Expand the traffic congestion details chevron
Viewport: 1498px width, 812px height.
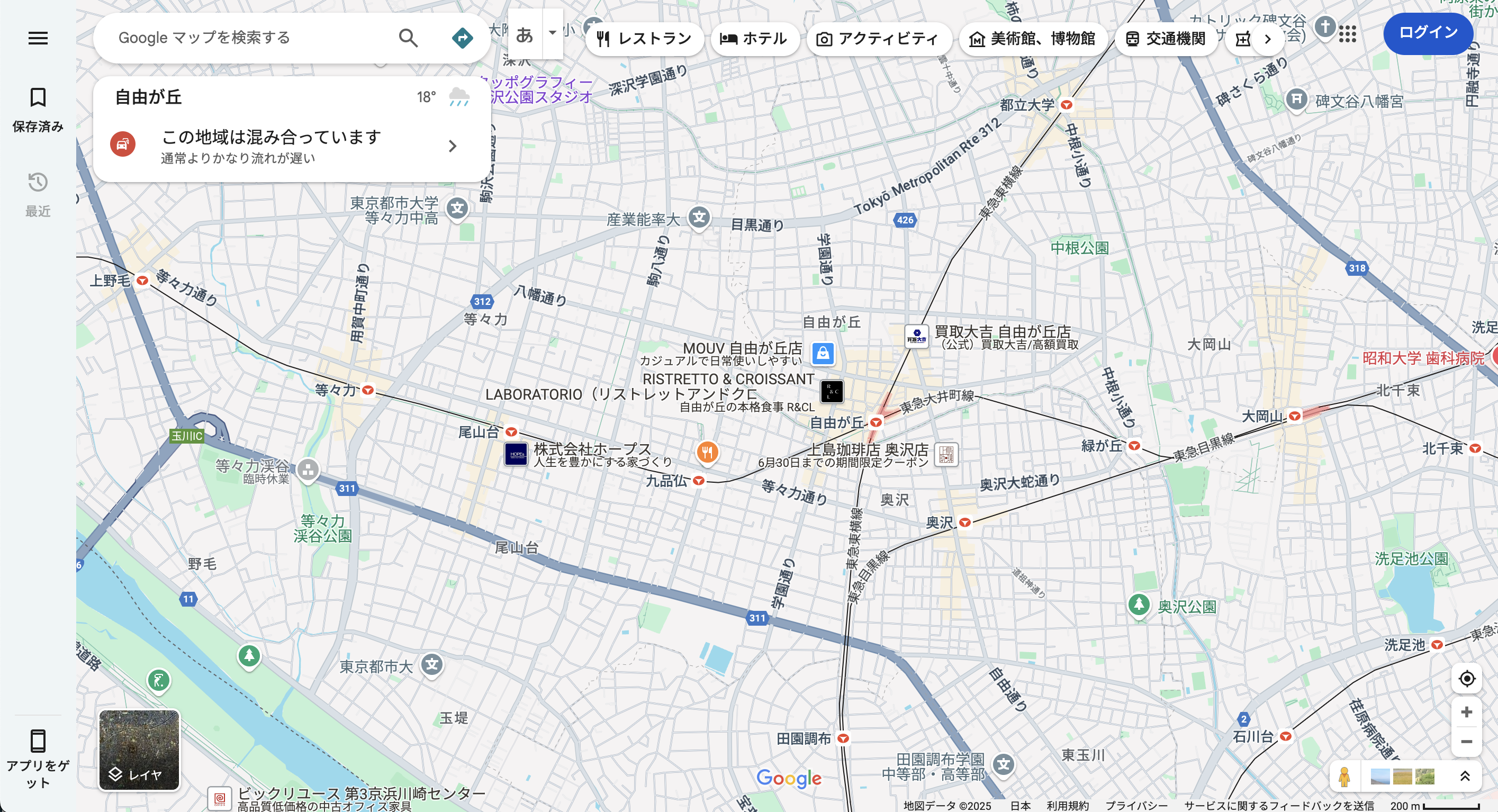[x=453, y=146]
